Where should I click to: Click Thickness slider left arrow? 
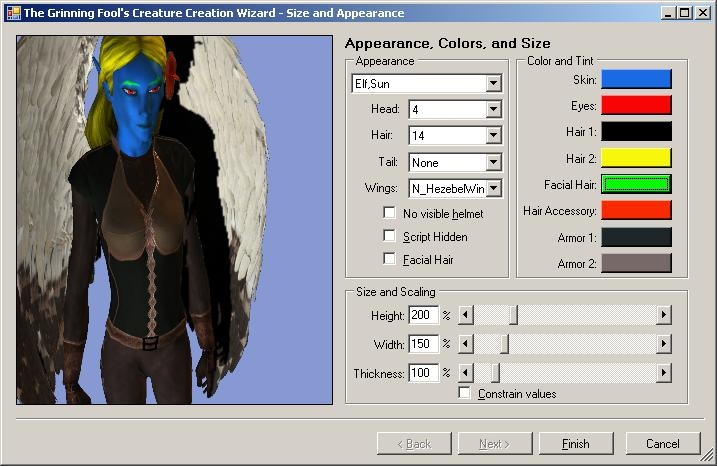point(465,373)
